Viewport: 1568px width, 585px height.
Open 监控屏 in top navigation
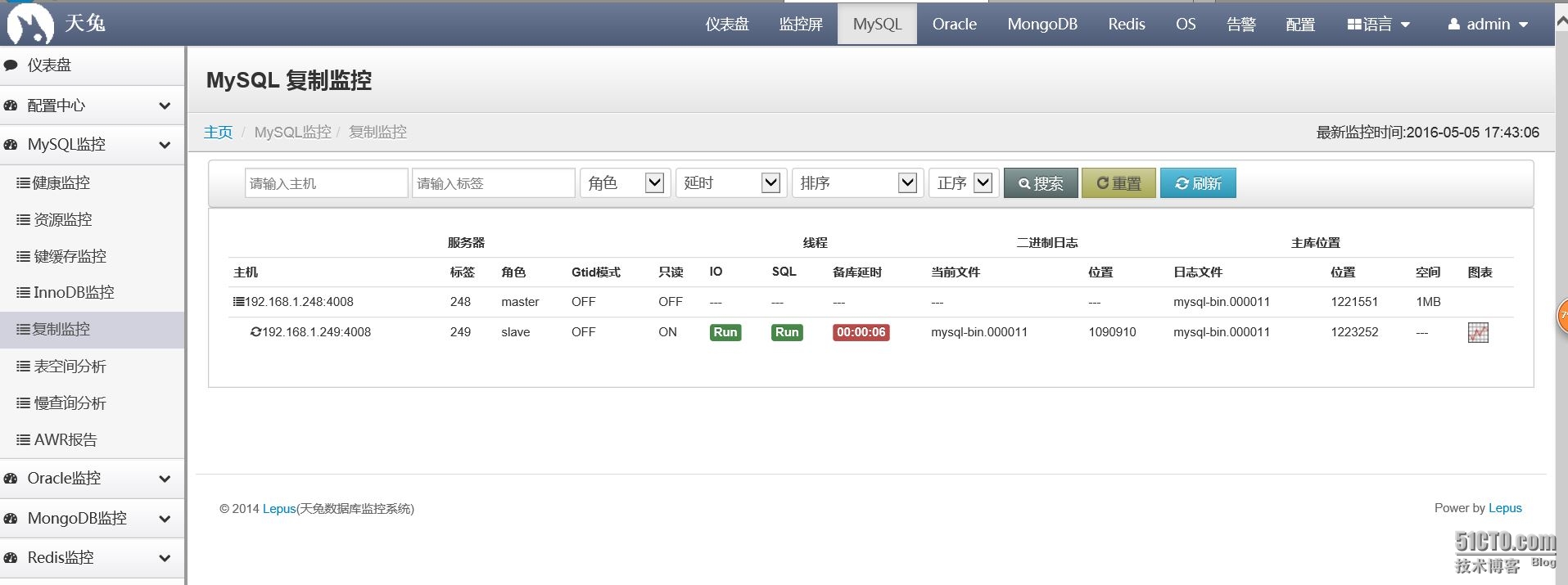click(801, 25)
